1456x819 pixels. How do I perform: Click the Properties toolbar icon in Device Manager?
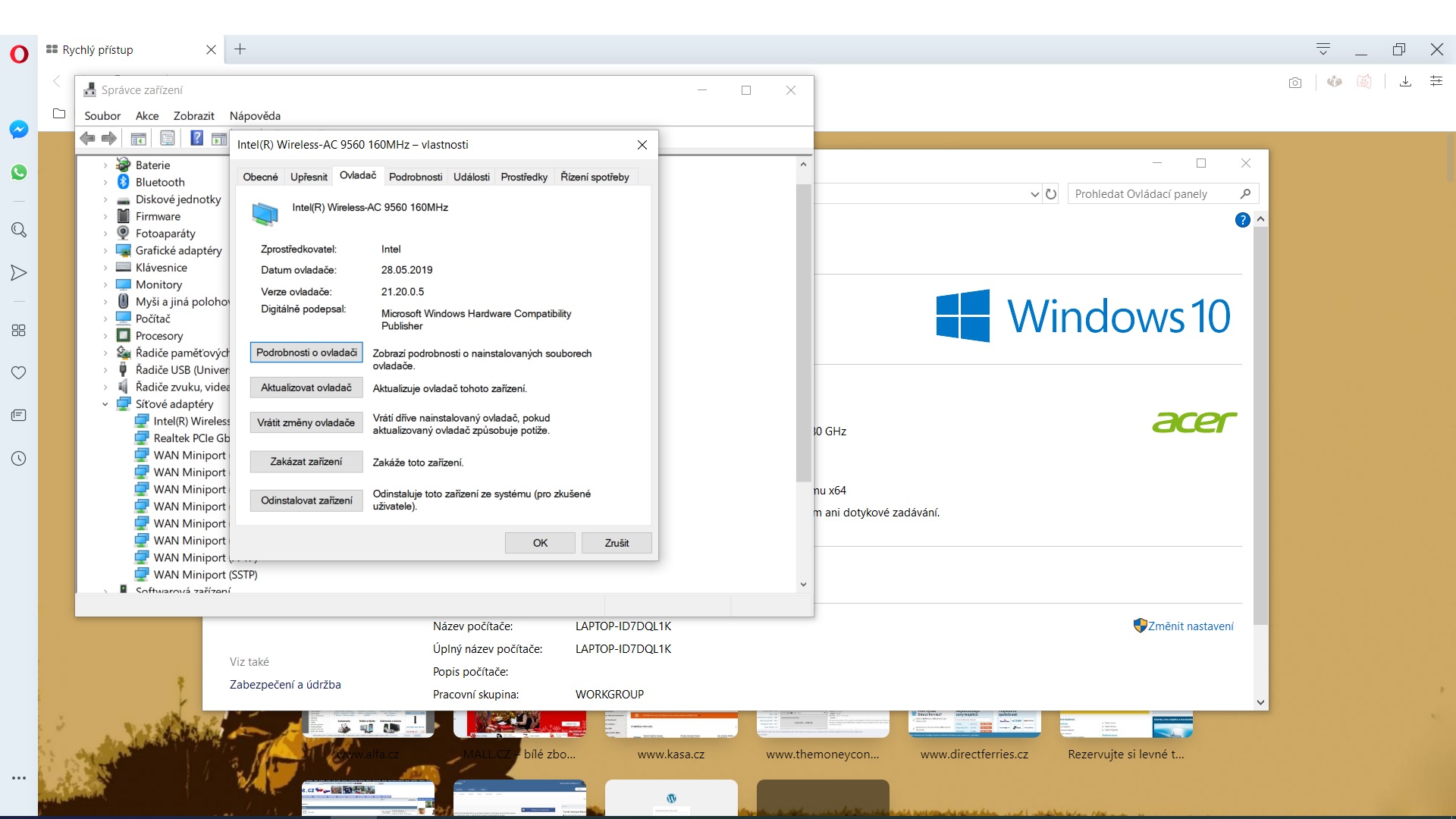pos(168,138)
